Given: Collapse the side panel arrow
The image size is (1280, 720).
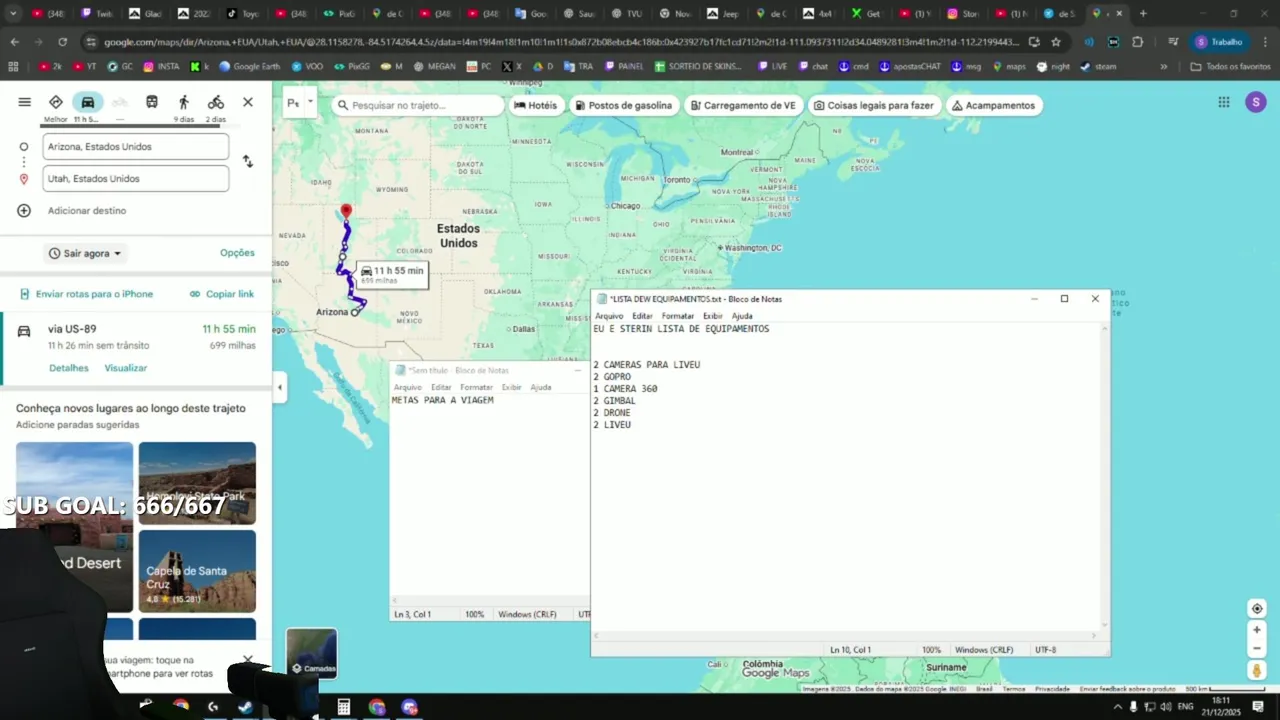Looking at the screenshot, I should click(279, 387).
